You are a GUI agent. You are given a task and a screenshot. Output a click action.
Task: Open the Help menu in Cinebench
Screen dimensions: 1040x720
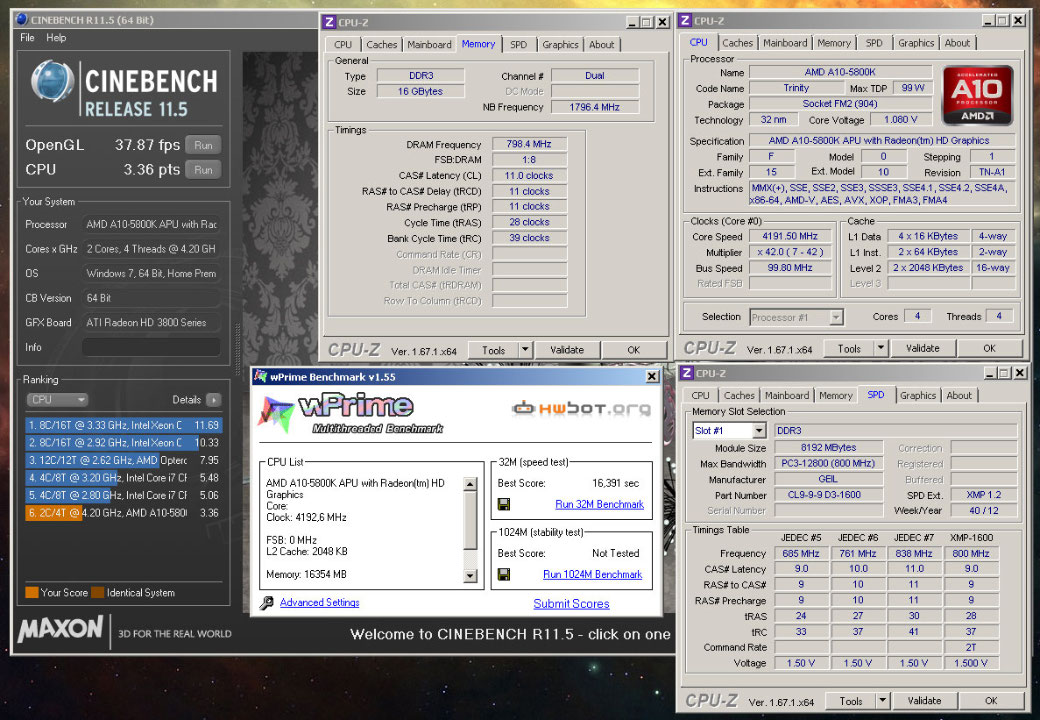[x=56, y=38]
